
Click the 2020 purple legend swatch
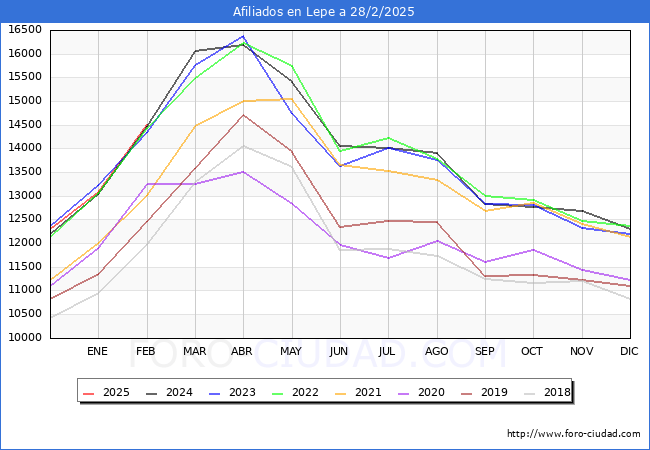(x=403, y=393)
